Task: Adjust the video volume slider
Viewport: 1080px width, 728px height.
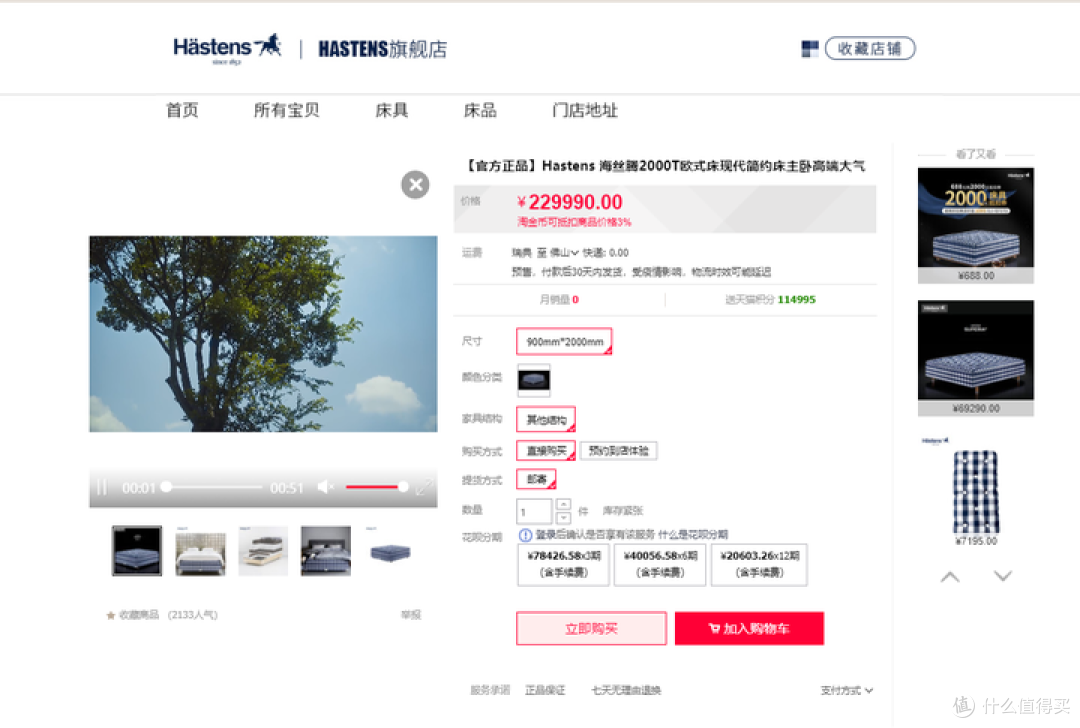Action: [x=376, y=488]
